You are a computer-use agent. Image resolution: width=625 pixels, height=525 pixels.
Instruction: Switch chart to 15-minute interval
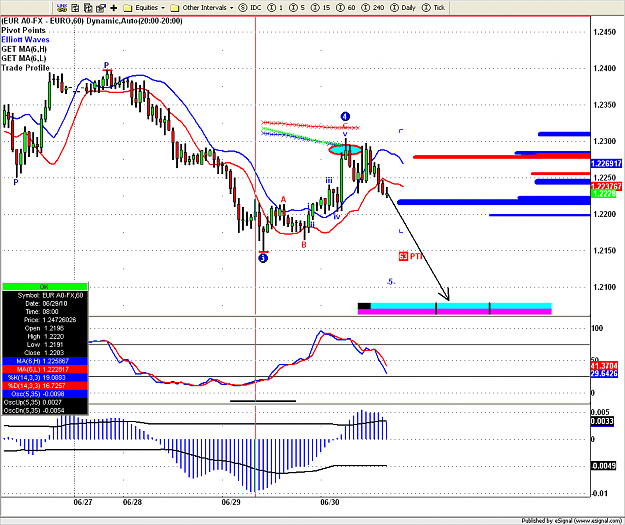coord(320,7)
